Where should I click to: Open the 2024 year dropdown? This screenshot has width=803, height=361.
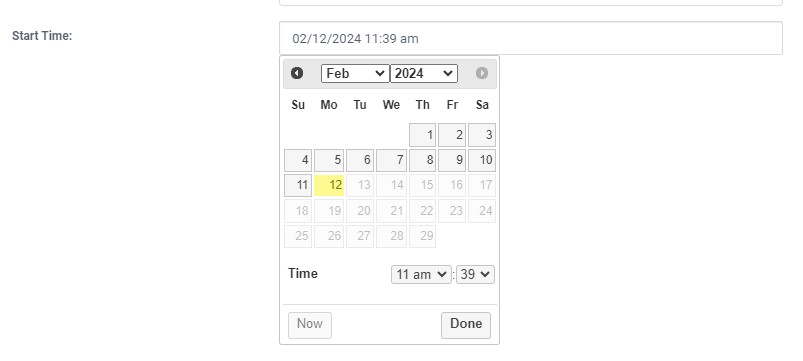pos(424,73)
